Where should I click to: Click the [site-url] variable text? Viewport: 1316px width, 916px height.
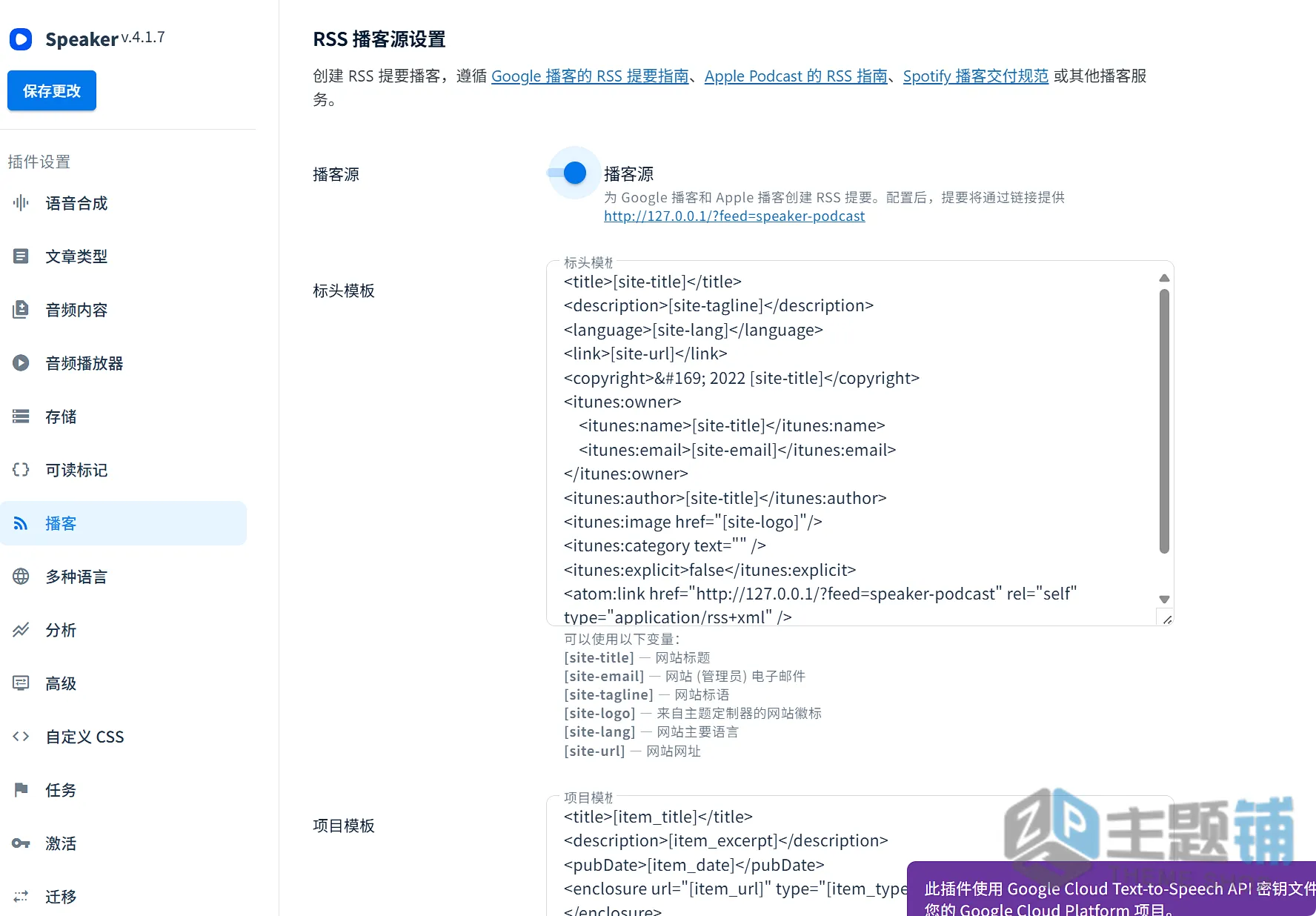pyautogui.click(x=594, y=751)
